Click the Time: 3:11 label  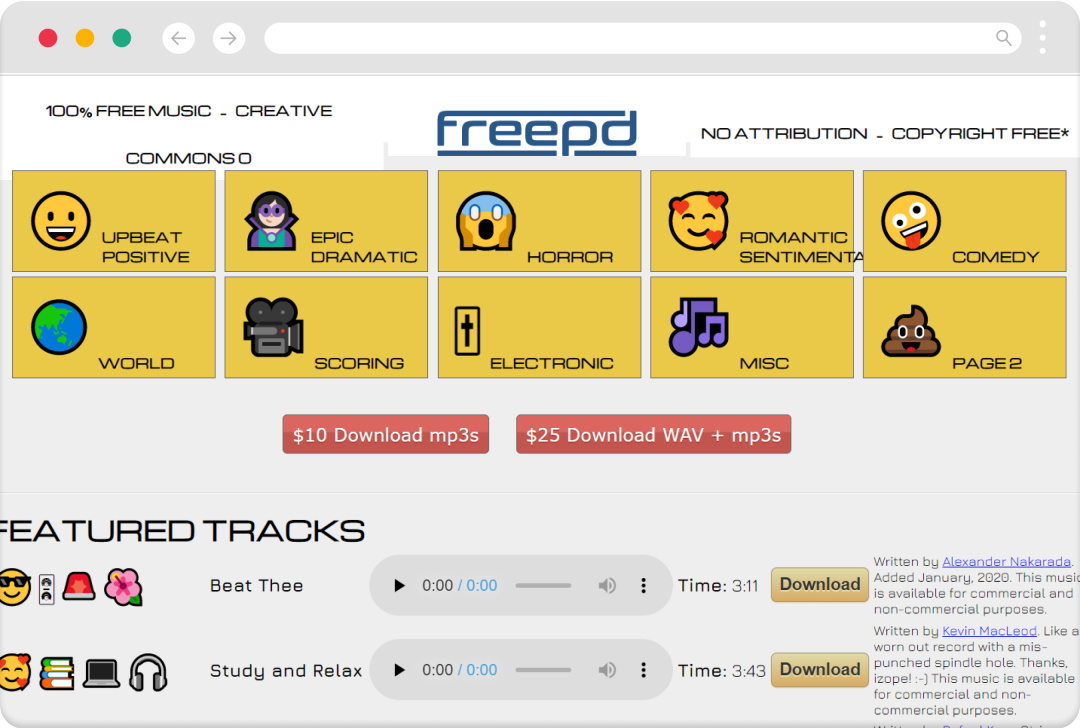pyautogui.click(x=718, y=585)
